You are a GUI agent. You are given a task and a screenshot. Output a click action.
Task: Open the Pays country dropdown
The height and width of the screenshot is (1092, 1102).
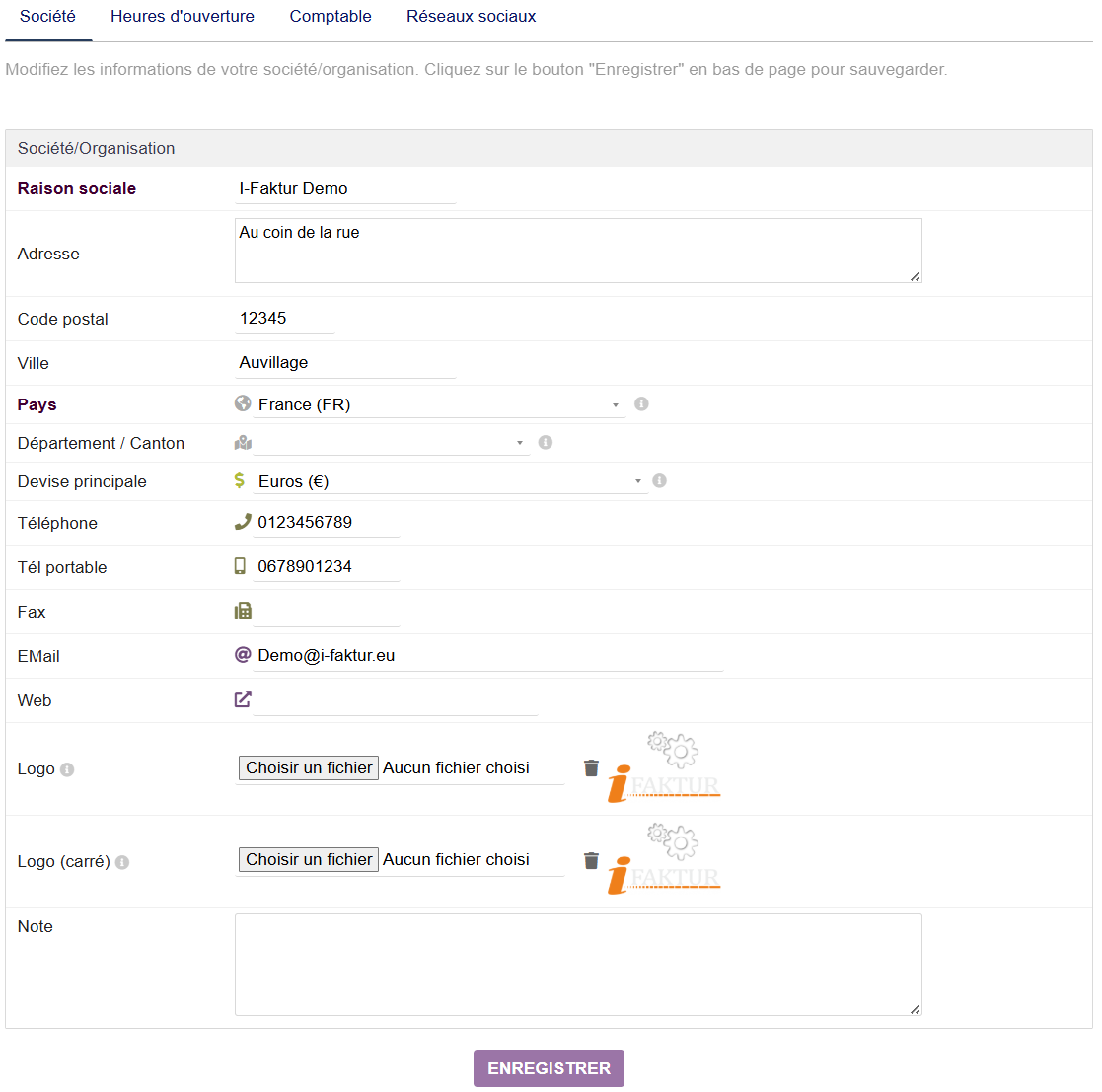click(438, 404)
